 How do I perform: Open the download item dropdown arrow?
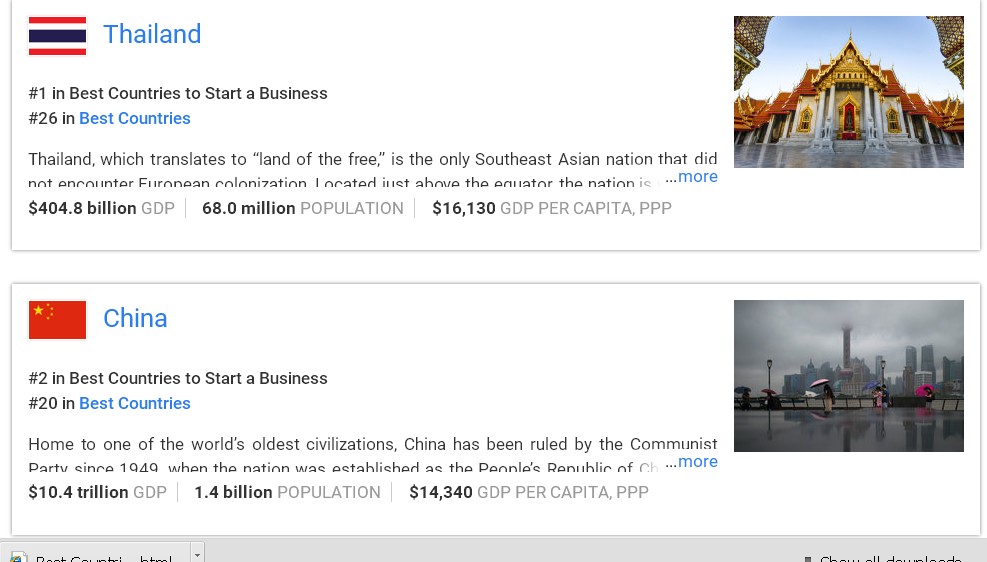click(x=197, y=554)
